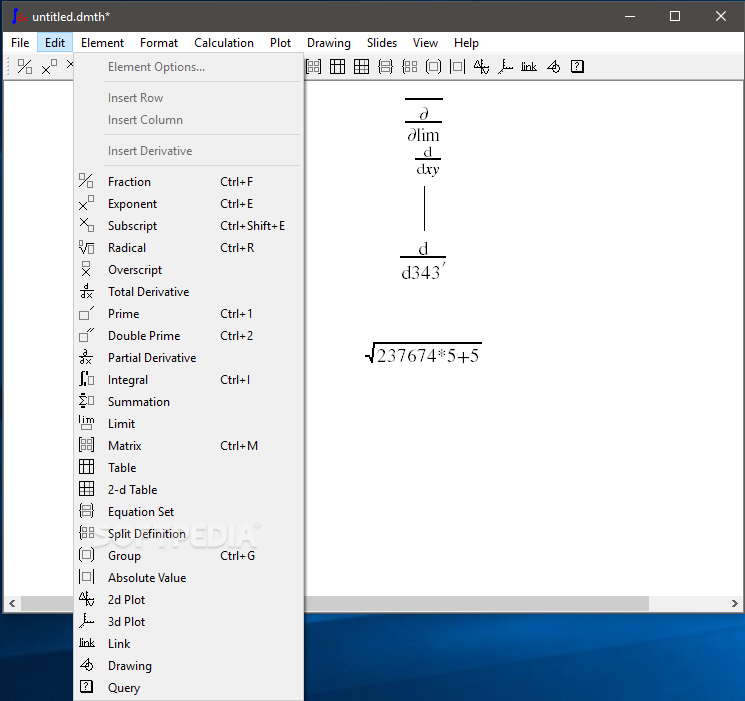Click the Partial Derivative icon in the menu

86,357
